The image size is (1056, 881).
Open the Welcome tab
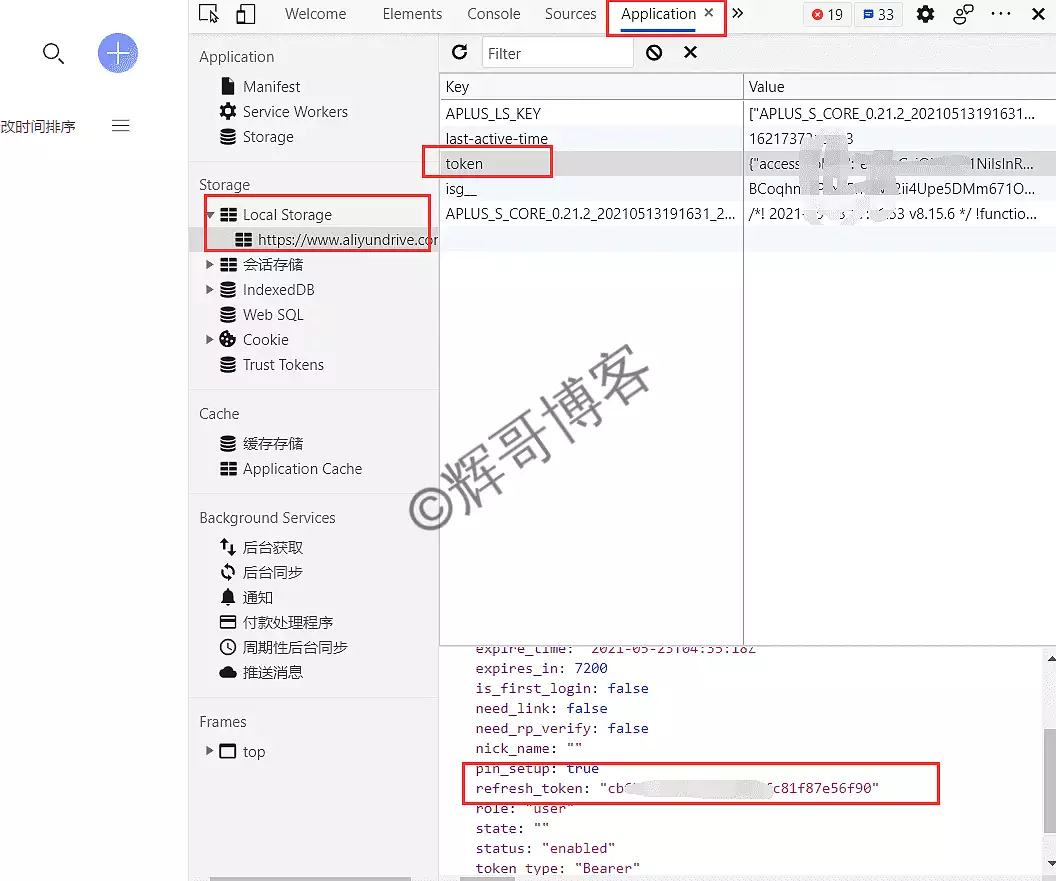[x=315, y=14]
